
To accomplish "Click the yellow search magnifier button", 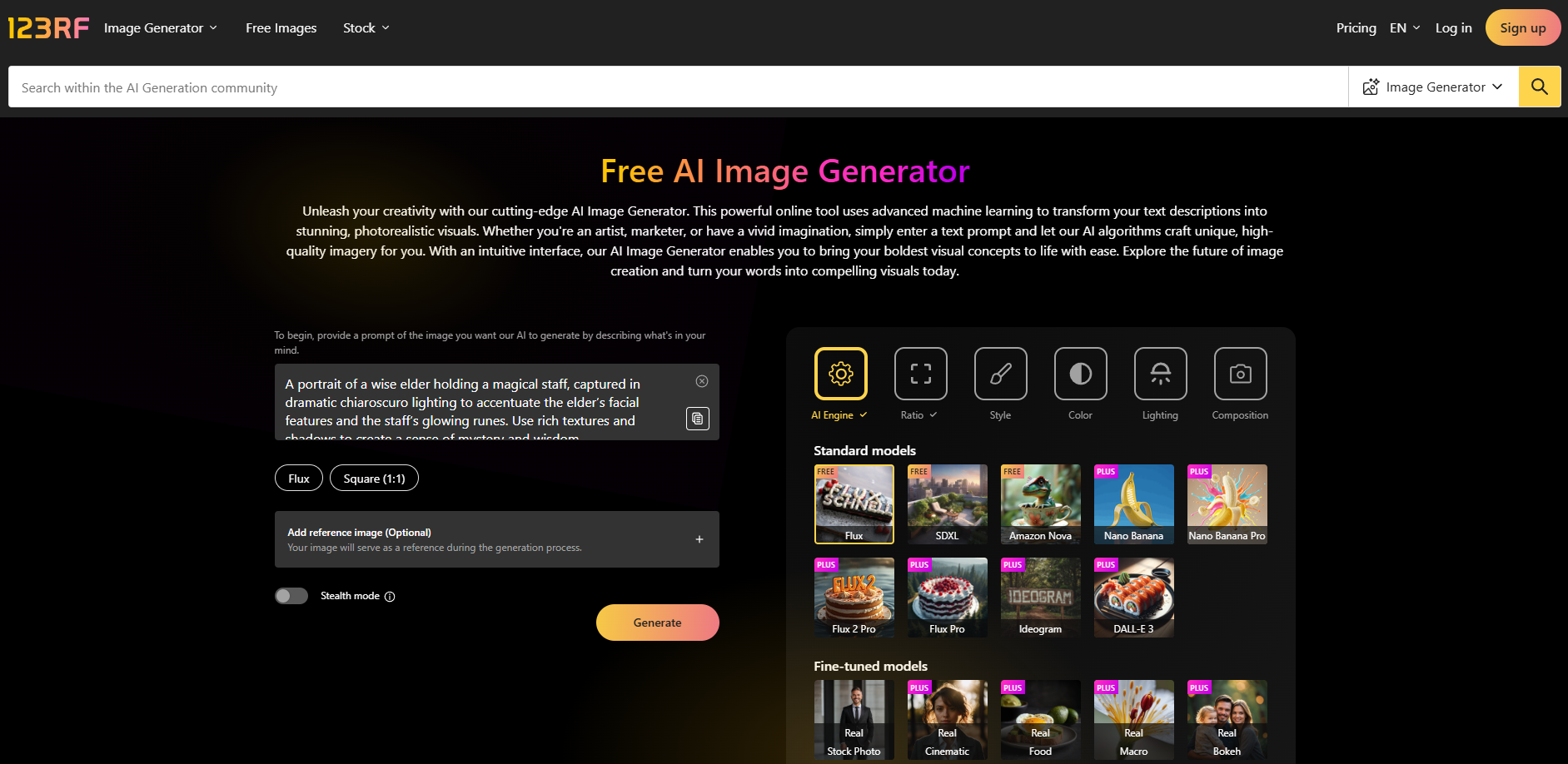I will coord(1539,87).
